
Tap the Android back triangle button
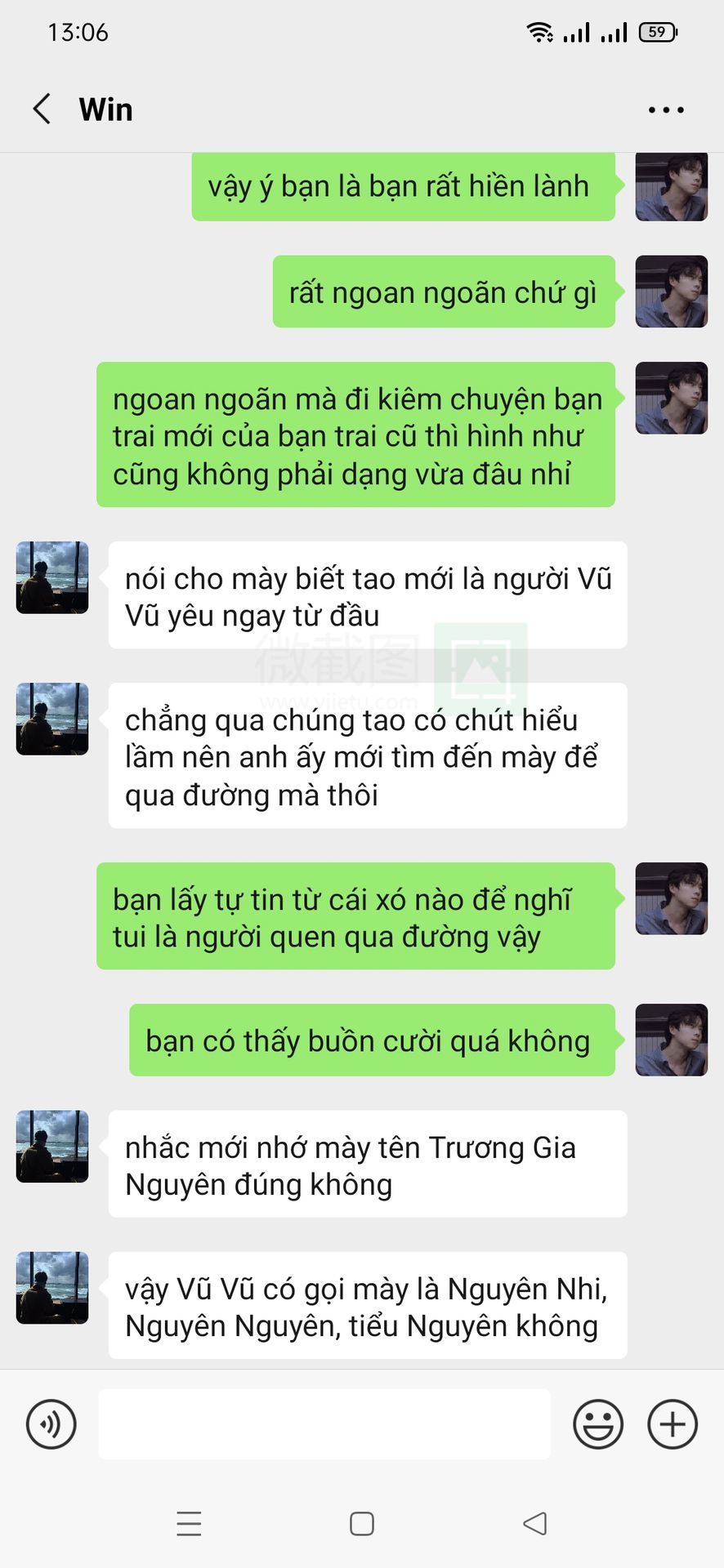point(535,1524)
